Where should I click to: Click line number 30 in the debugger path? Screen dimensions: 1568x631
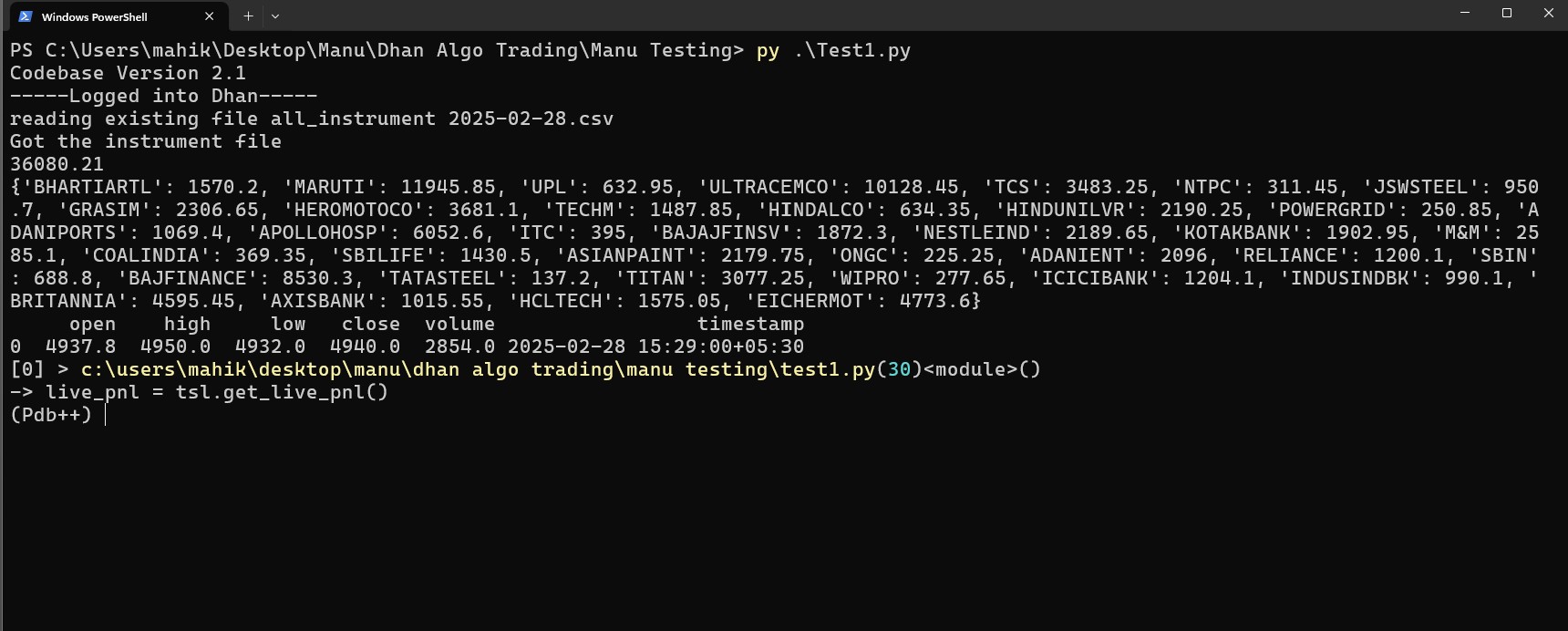click(x=899, y=369)
